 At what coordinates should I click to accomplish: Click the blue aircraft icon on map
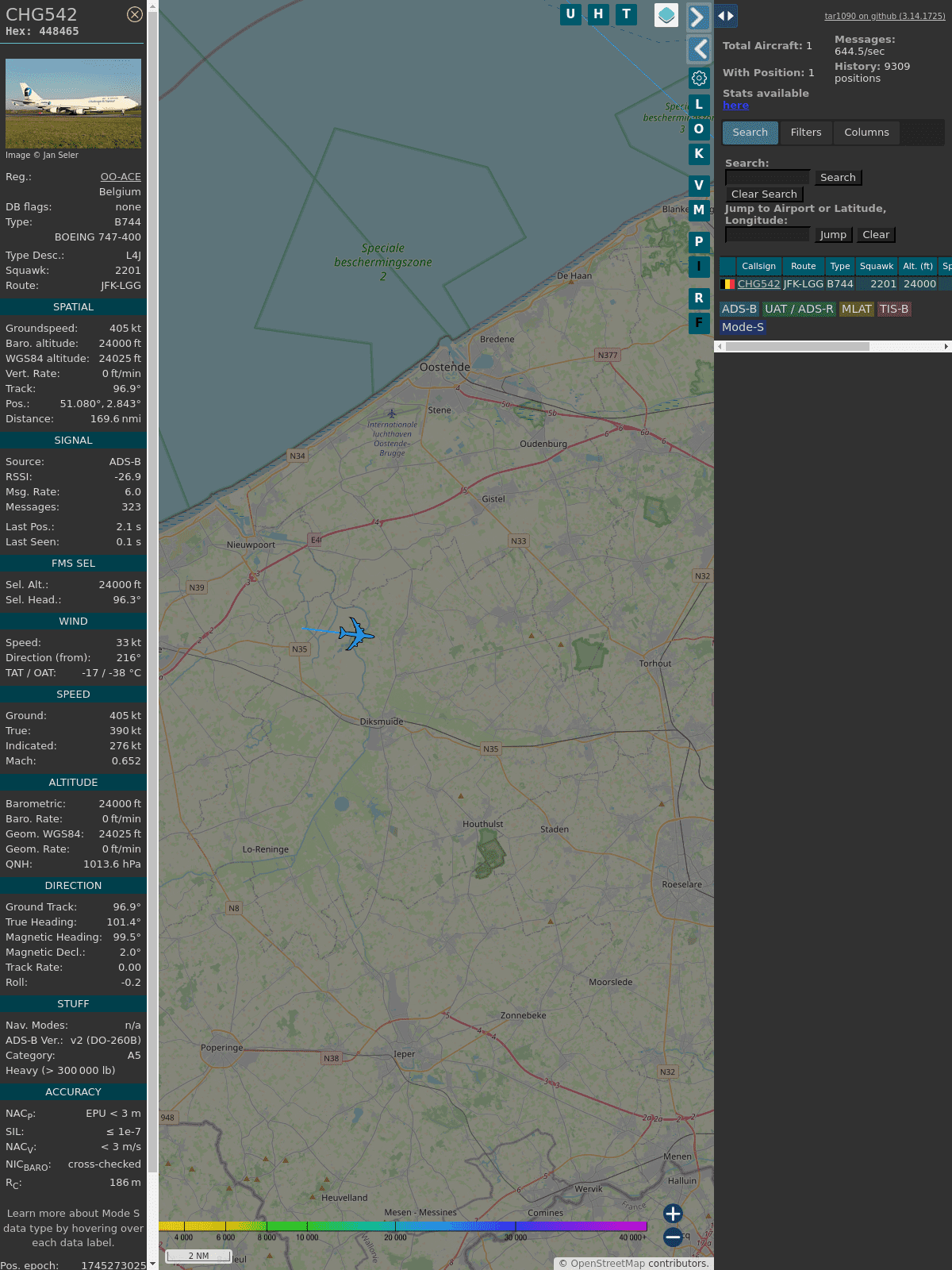(355, 633)
